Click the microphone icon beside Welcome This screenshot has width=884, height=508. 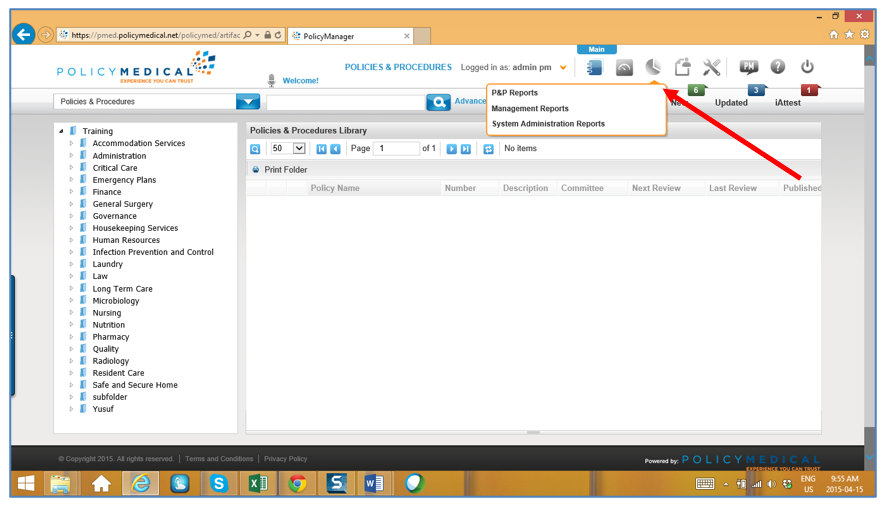pyautogui.click(x=271, y=81)
